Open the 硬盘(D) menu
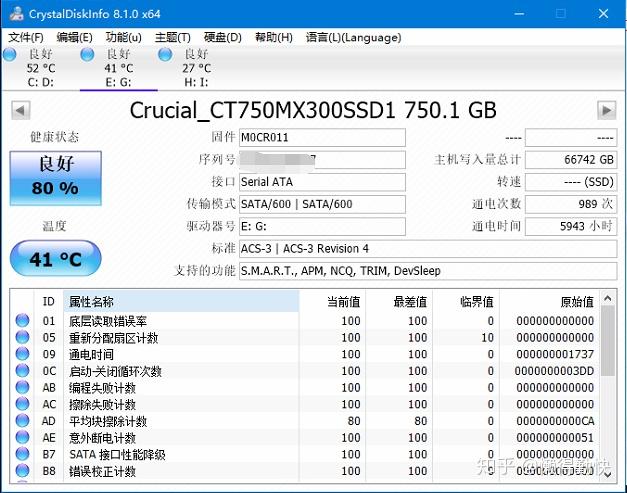This screenshot has width=627, height=493. (222, 38)
